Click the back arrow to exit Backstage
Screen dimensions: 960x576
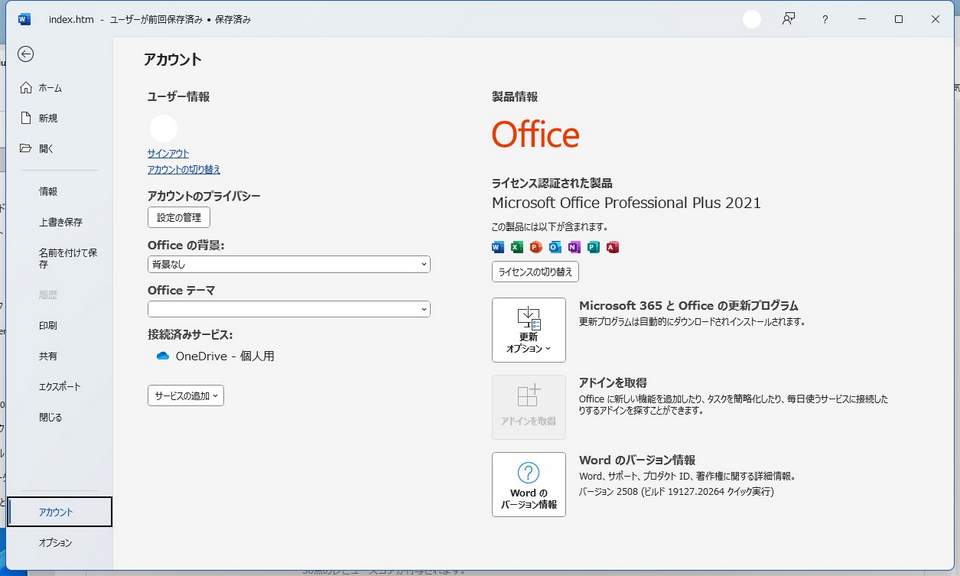tap(26, 54)
